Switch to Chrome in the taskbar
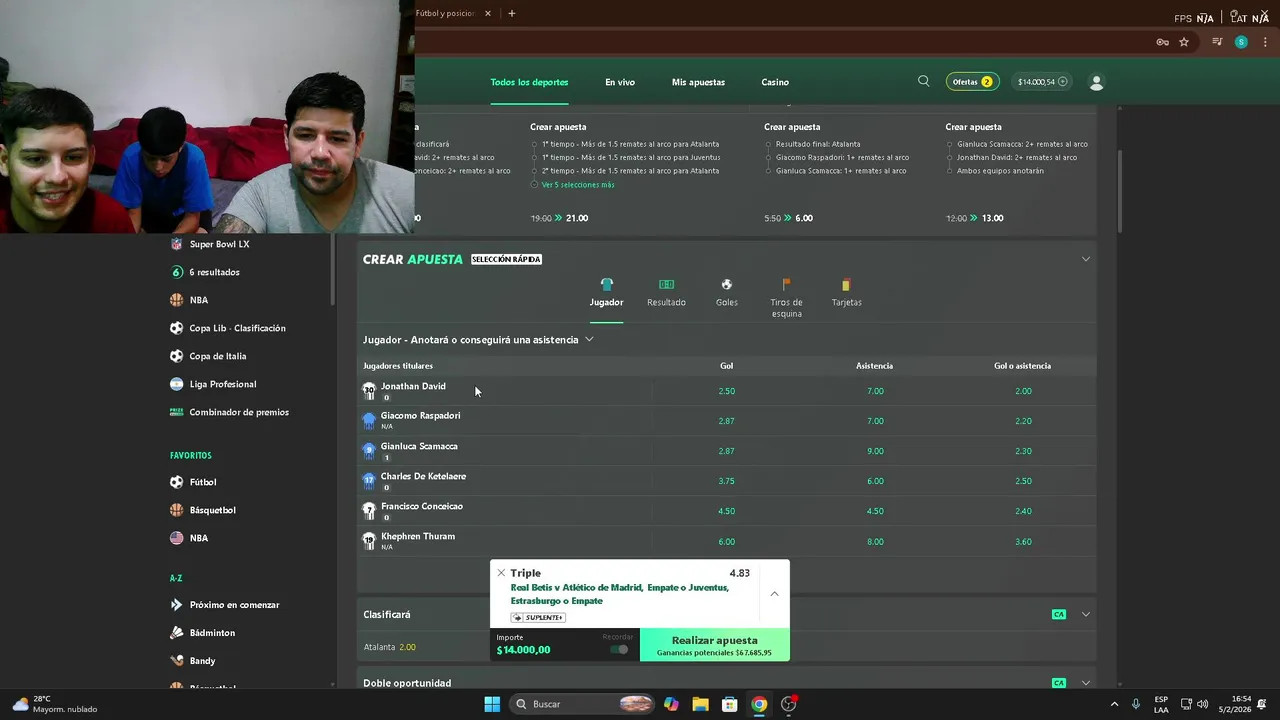Image resolution: width=1280 pixels, height=720 pixels. coord(759,704)
